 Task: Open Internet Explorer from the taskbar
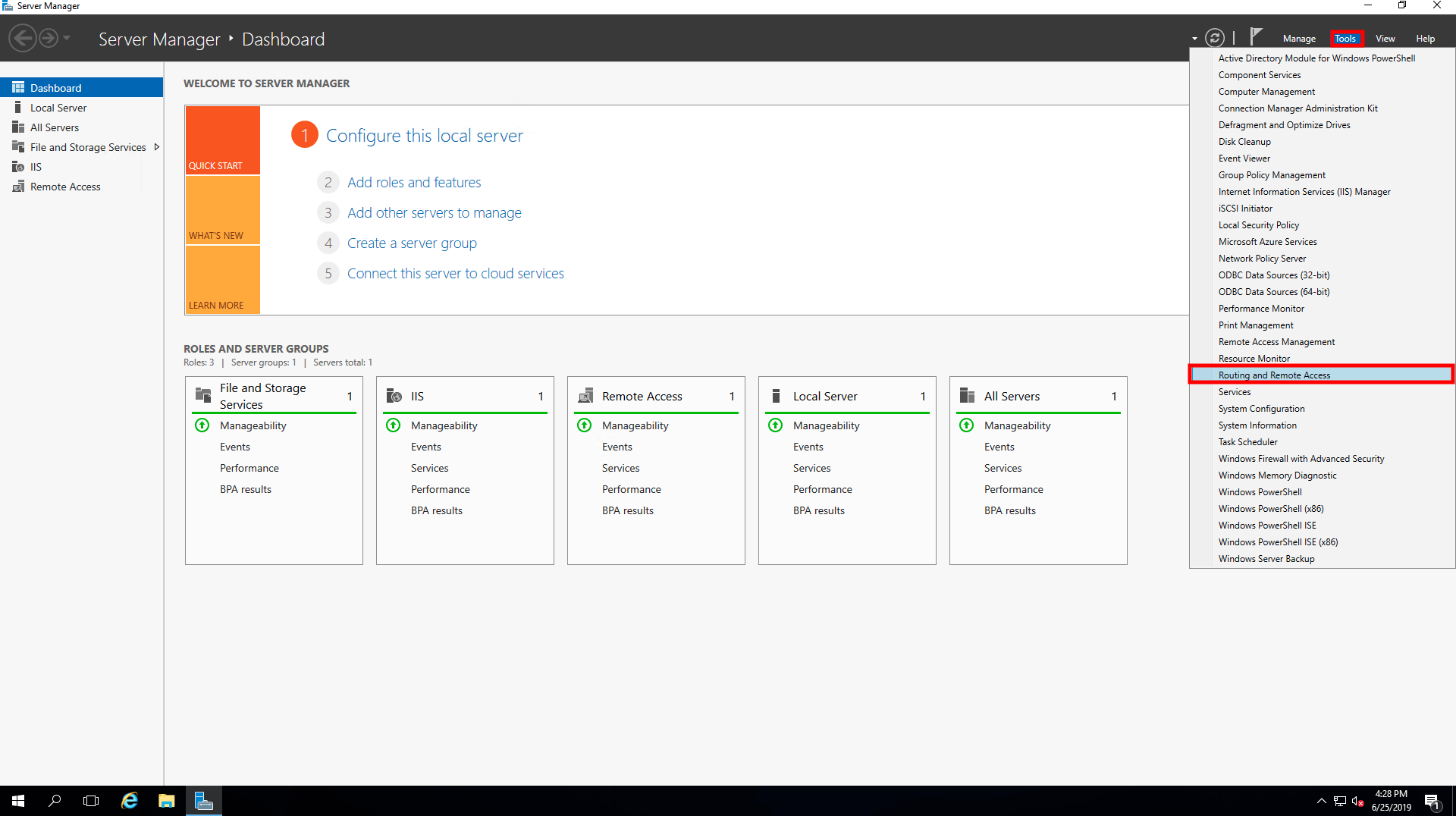130,801
